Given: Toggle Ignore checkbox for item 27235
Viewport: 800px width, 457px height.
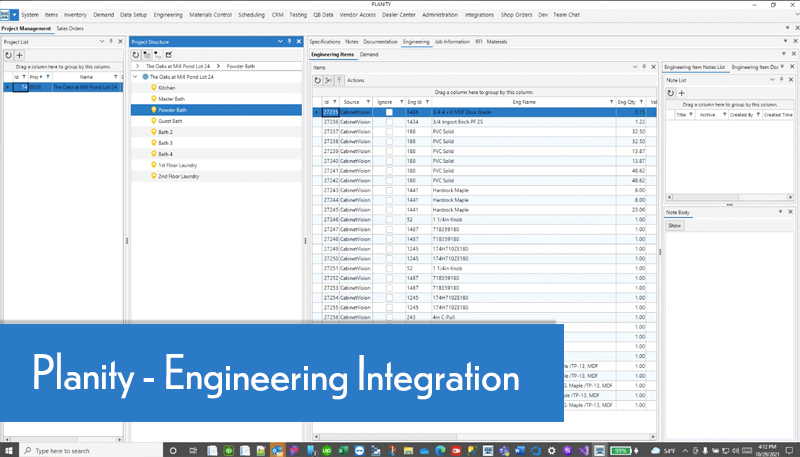Looking at the screenshot, I should tap(389, 112).
